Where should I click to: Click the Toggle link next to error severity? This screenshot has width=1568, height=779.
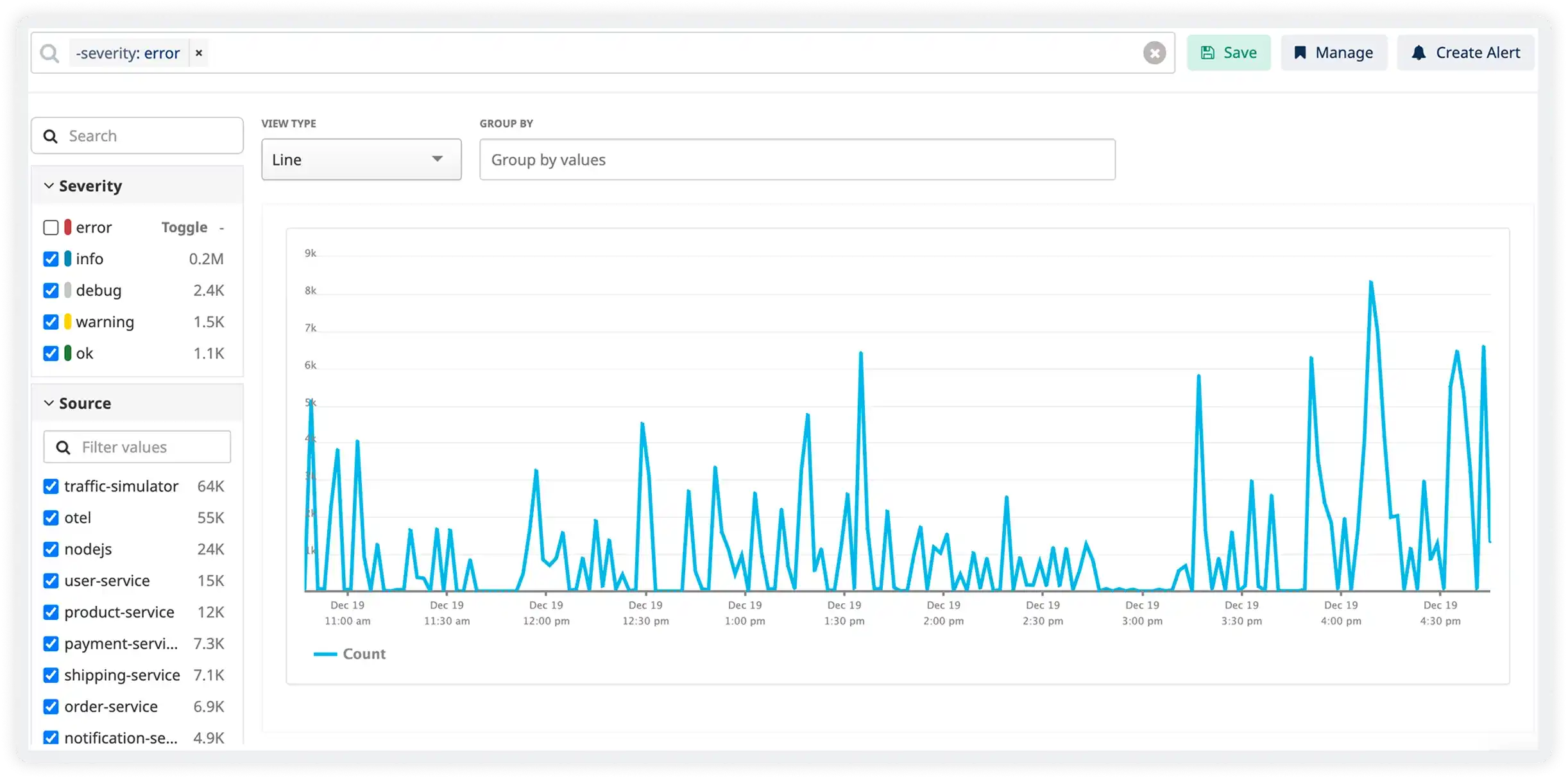click(184, 227)
